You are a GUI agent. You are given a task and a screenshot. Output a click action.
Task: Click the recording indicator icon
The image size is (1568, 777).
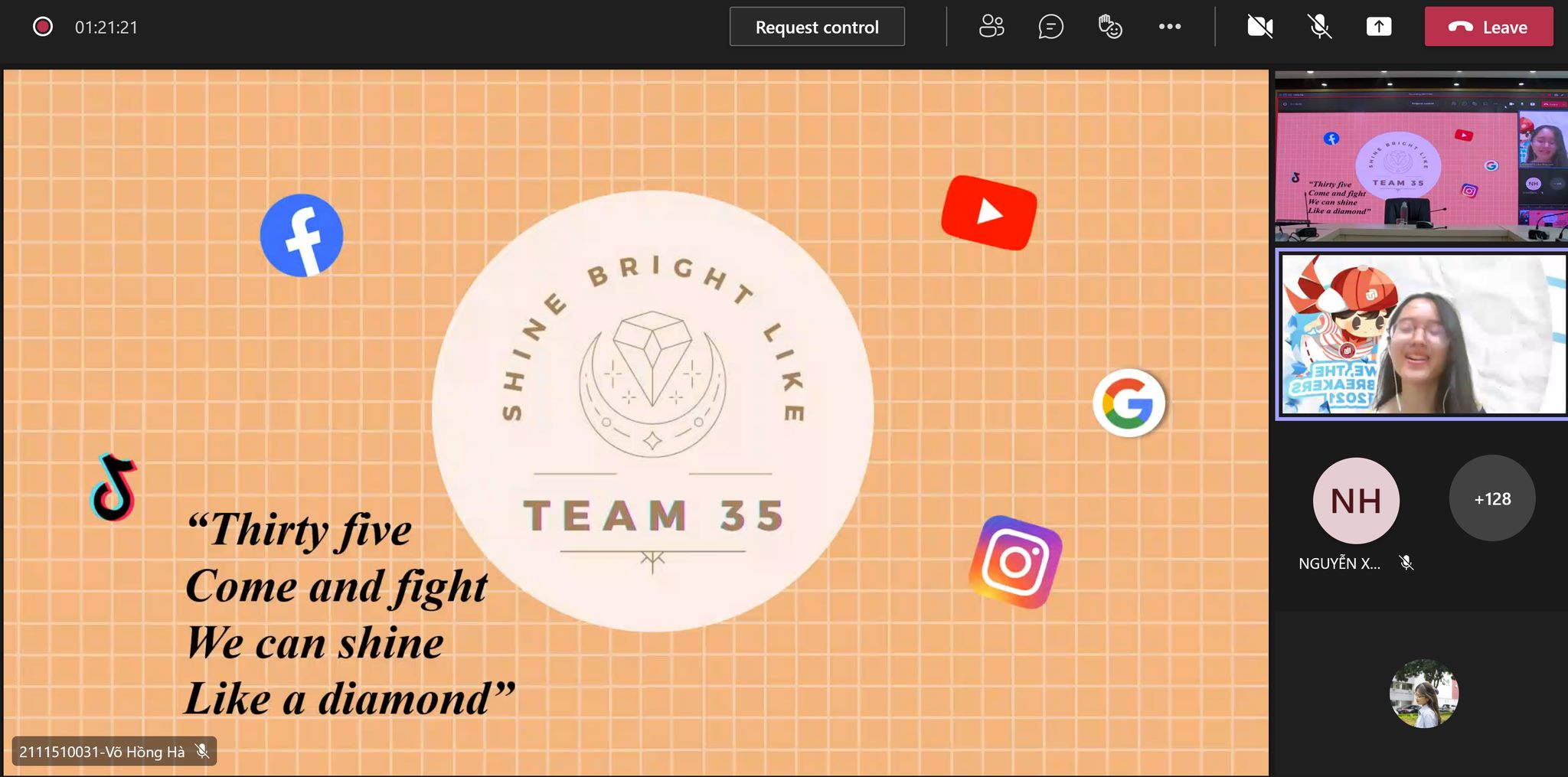43,27
